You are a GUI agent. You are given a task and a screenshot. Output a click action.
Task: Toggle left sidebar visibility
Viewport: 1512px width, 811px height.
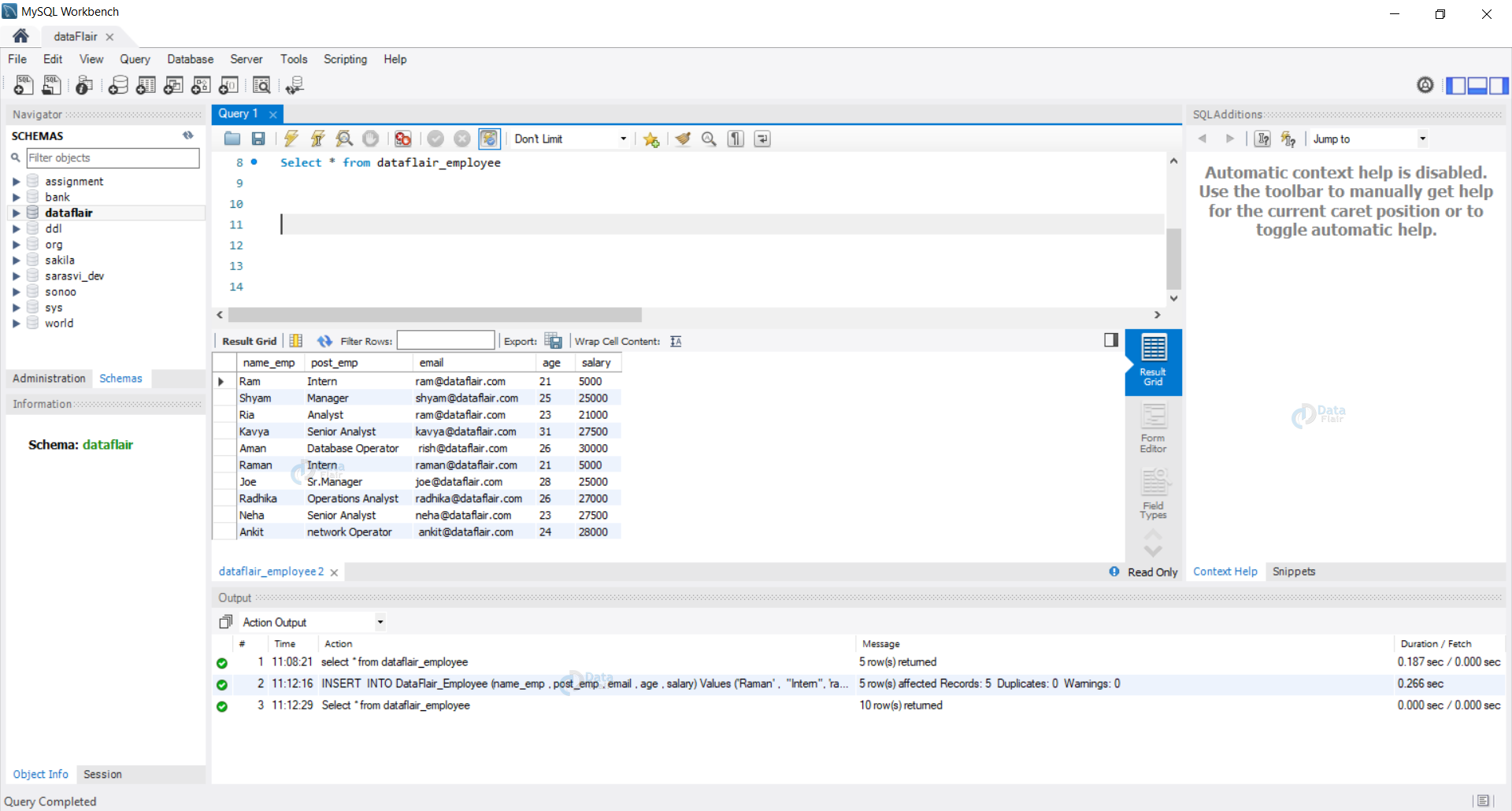point(1456,85)
